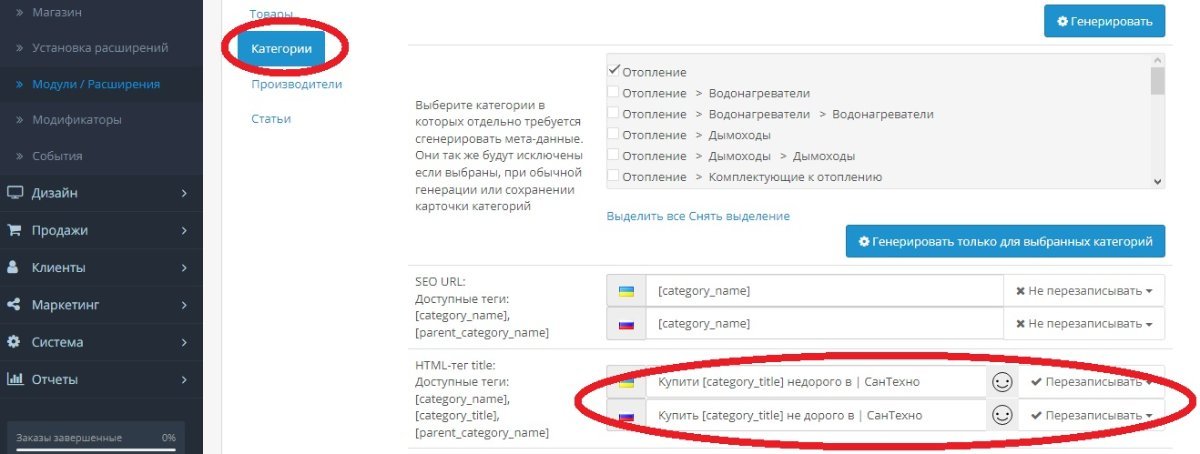This screenshot has height=454, width=1200.
Task: Click Генерировать только для выбранных категорий
Action: (1005, 241)
